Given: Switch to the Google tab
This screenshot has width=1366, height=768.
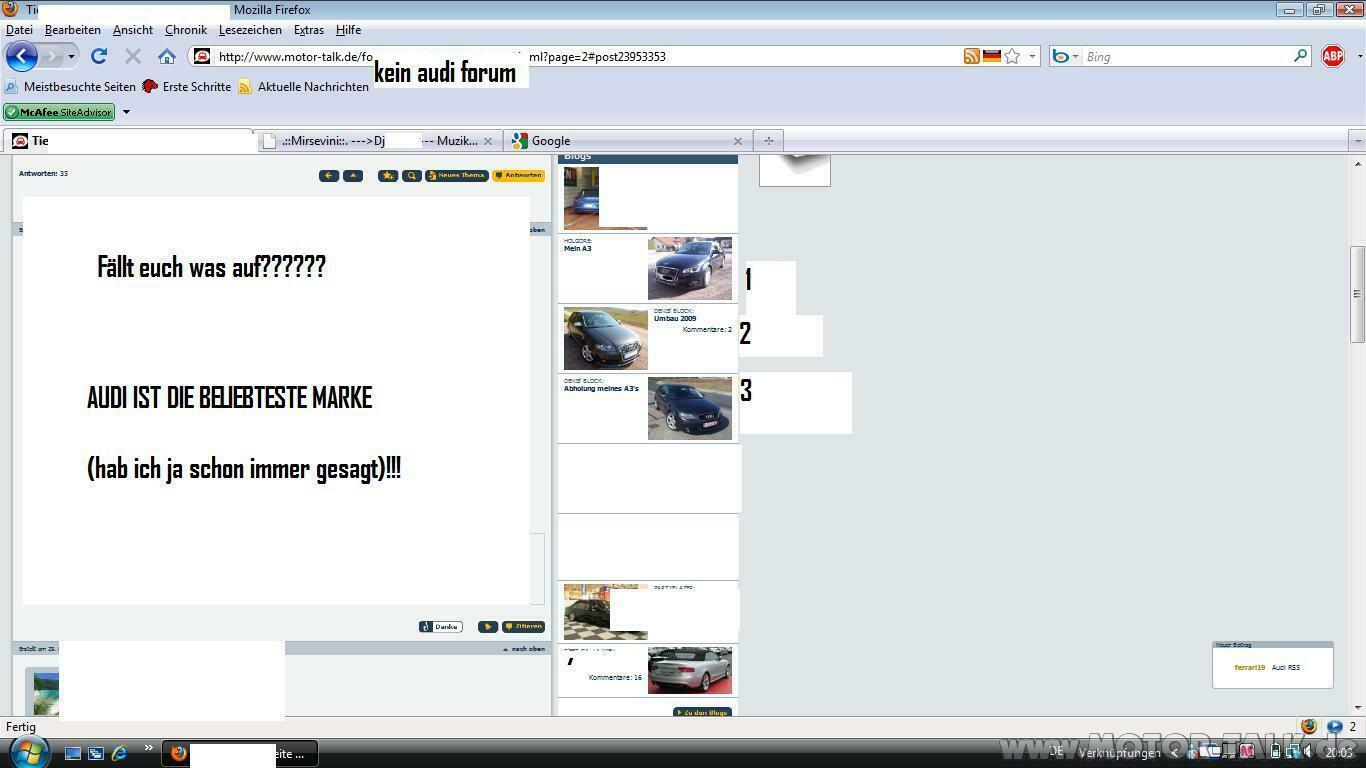Looking at the screenshot, I should coord(628,141).
